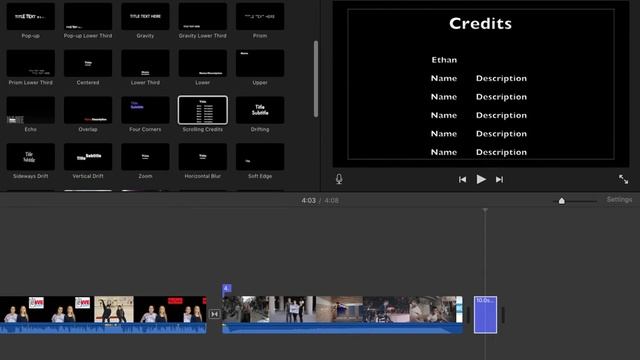Click the titles browser scrollbar
Image resolution: width=640 pixels, height=360 pixels.
click(316, 79)
